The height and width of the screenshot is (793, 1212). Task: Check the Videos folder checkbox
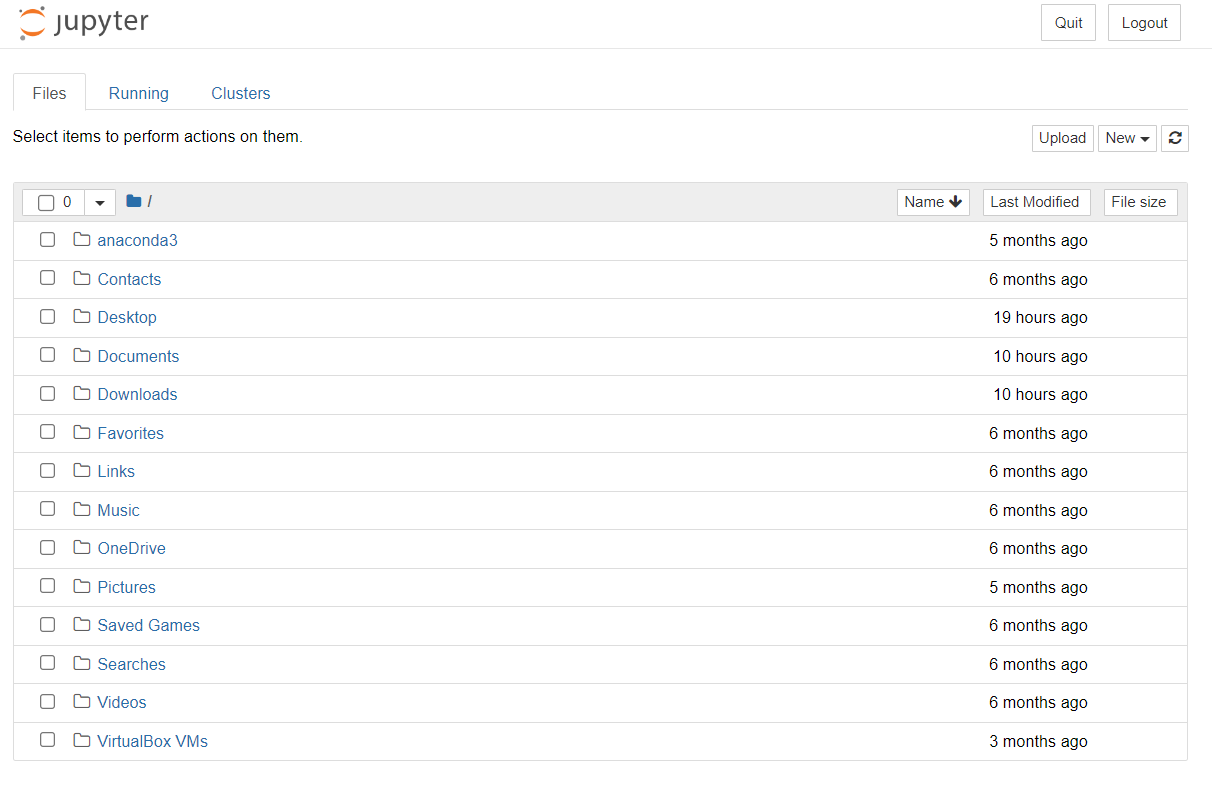[x=47, y=701]
